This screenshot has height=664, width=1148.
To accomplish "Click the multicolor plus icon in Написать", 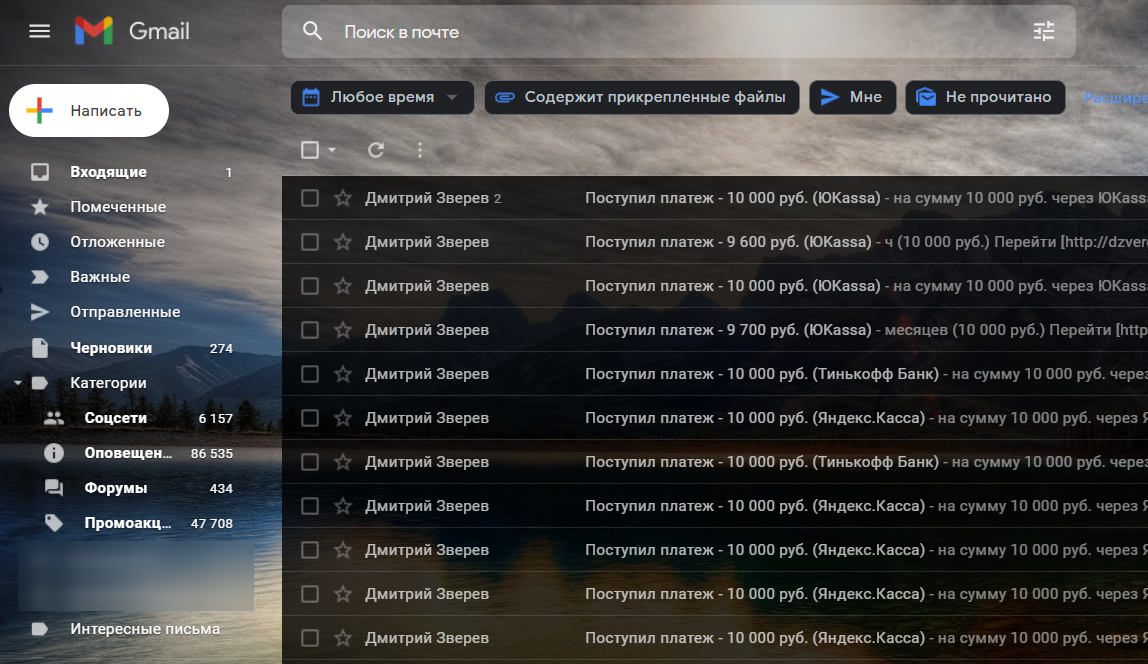I will (40, 111).
